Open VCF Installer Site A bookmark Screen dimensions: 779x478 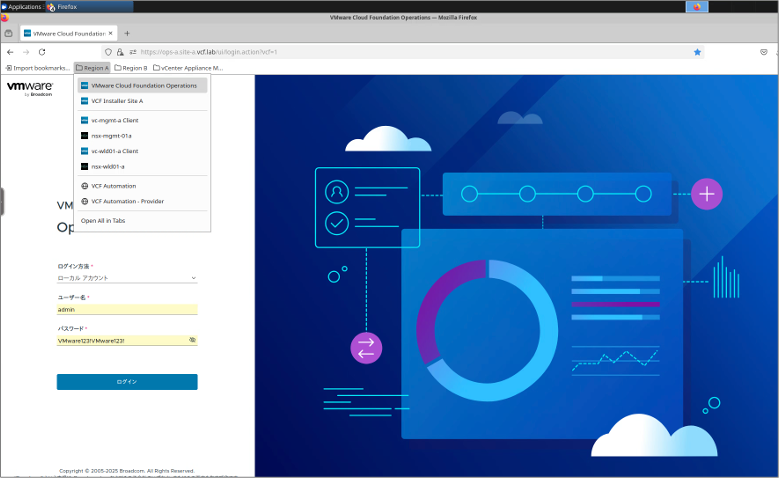pyautogui.click(x=143, y=101)
